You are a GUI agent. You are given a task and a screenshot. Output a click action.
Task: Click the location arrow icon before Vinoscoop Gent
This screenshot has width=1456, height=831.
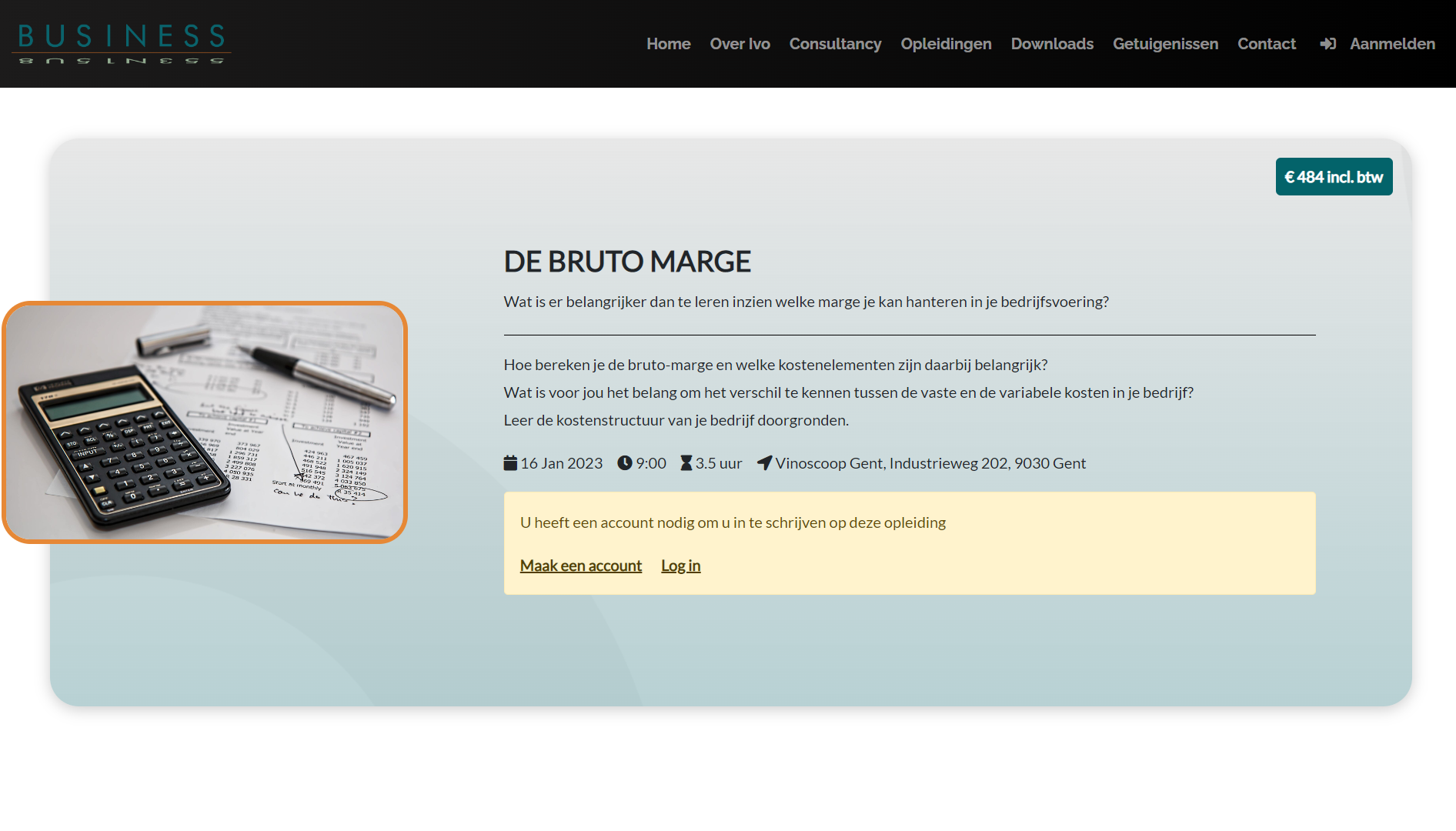point(764,463)
